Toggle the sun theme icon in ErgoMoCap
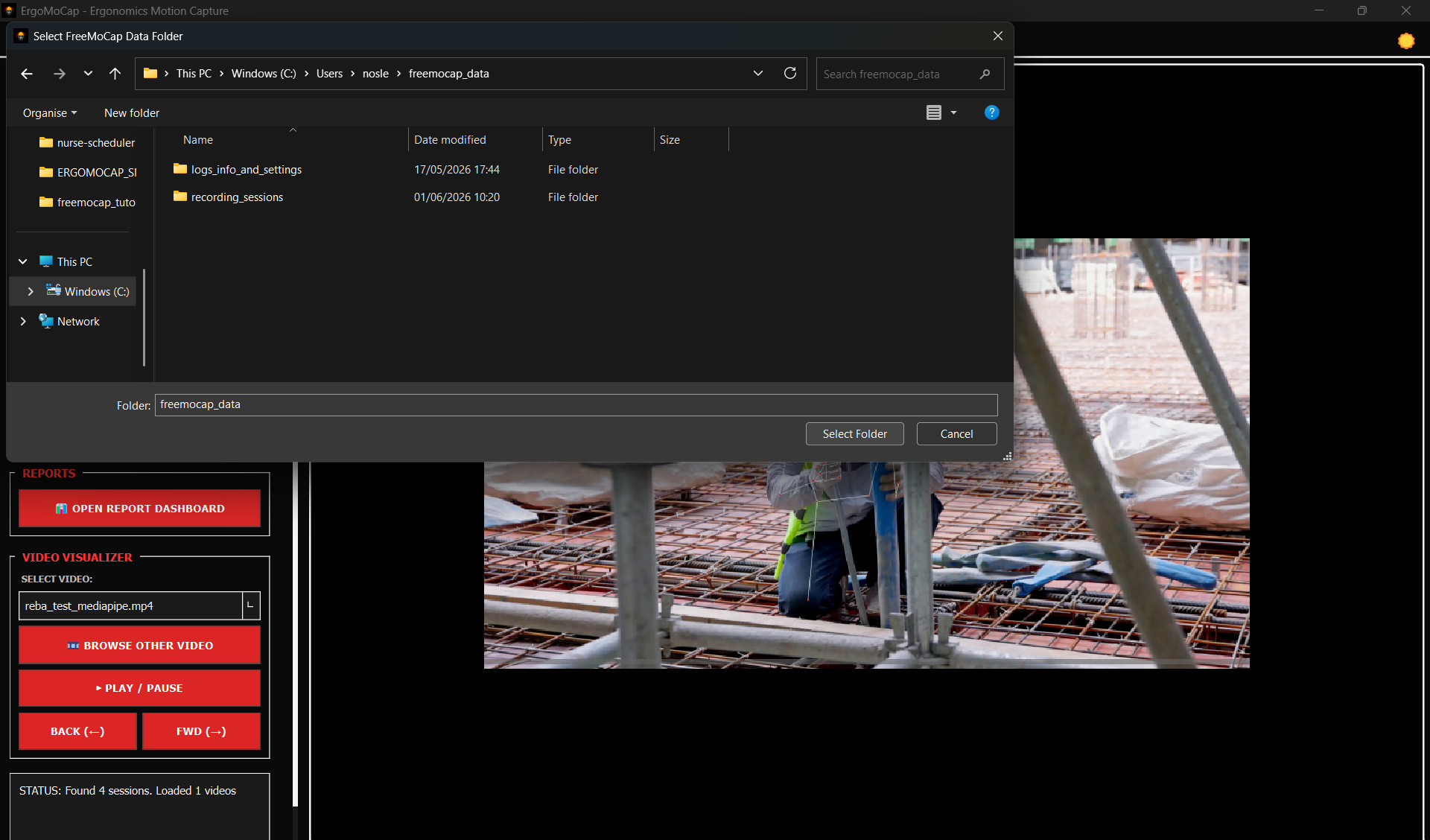 [1406, 41]
